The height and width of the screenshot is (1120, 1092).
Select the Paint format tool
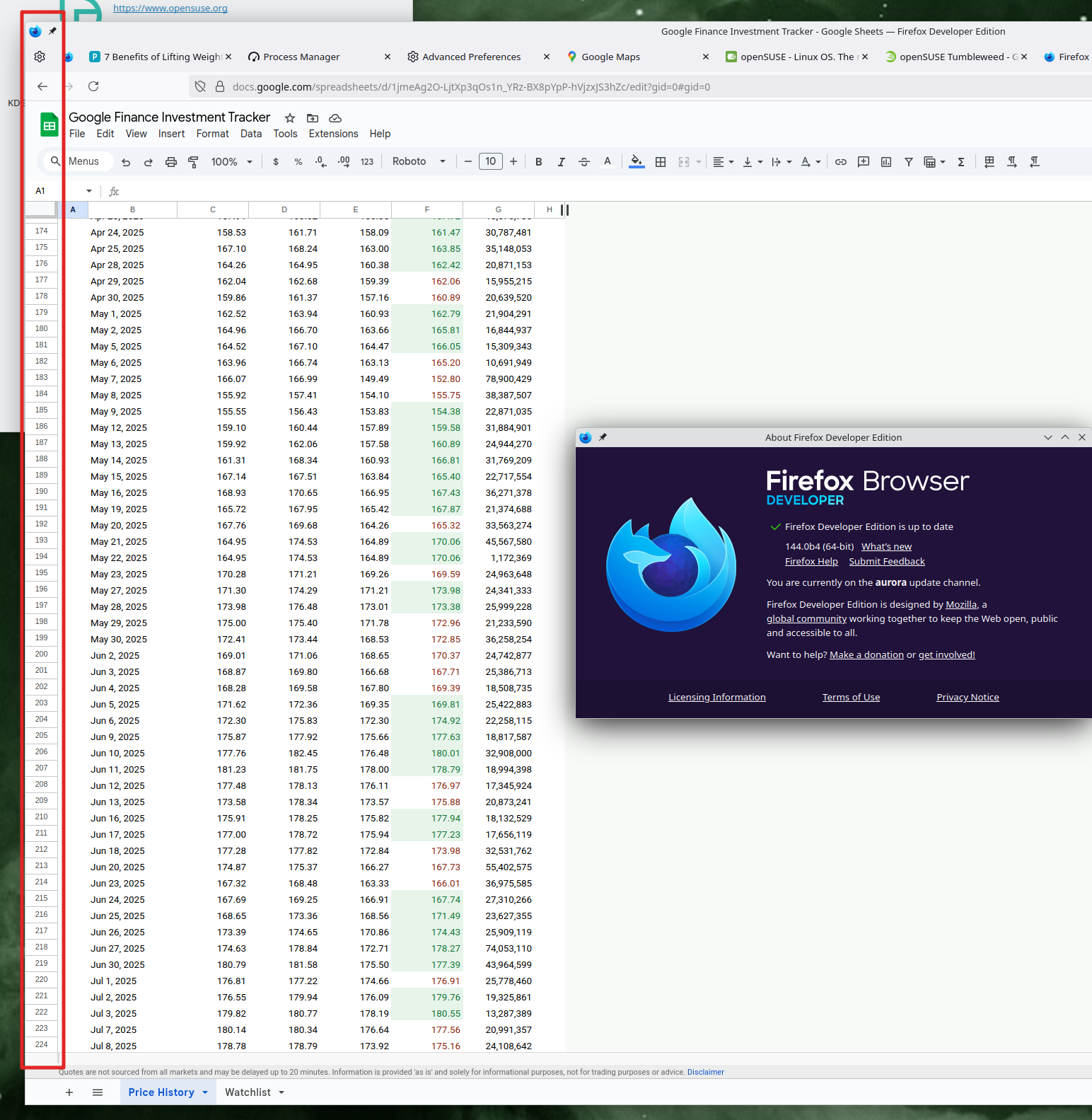[193, 162]
